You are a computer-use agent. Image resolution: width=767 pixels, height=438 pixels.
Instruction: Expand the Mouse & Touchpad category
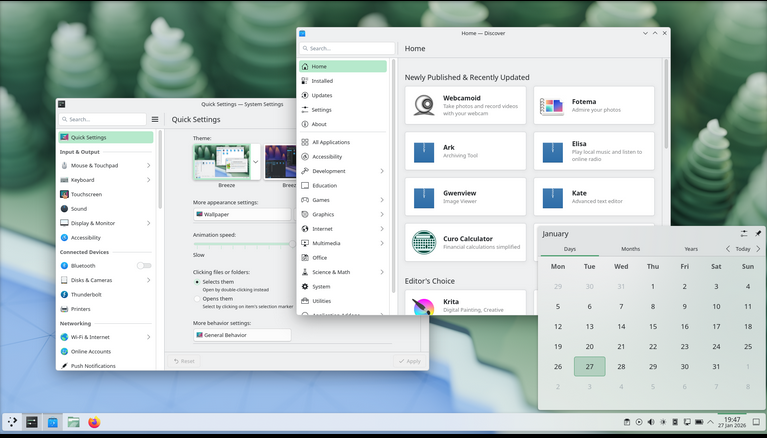tap(149, 165)
